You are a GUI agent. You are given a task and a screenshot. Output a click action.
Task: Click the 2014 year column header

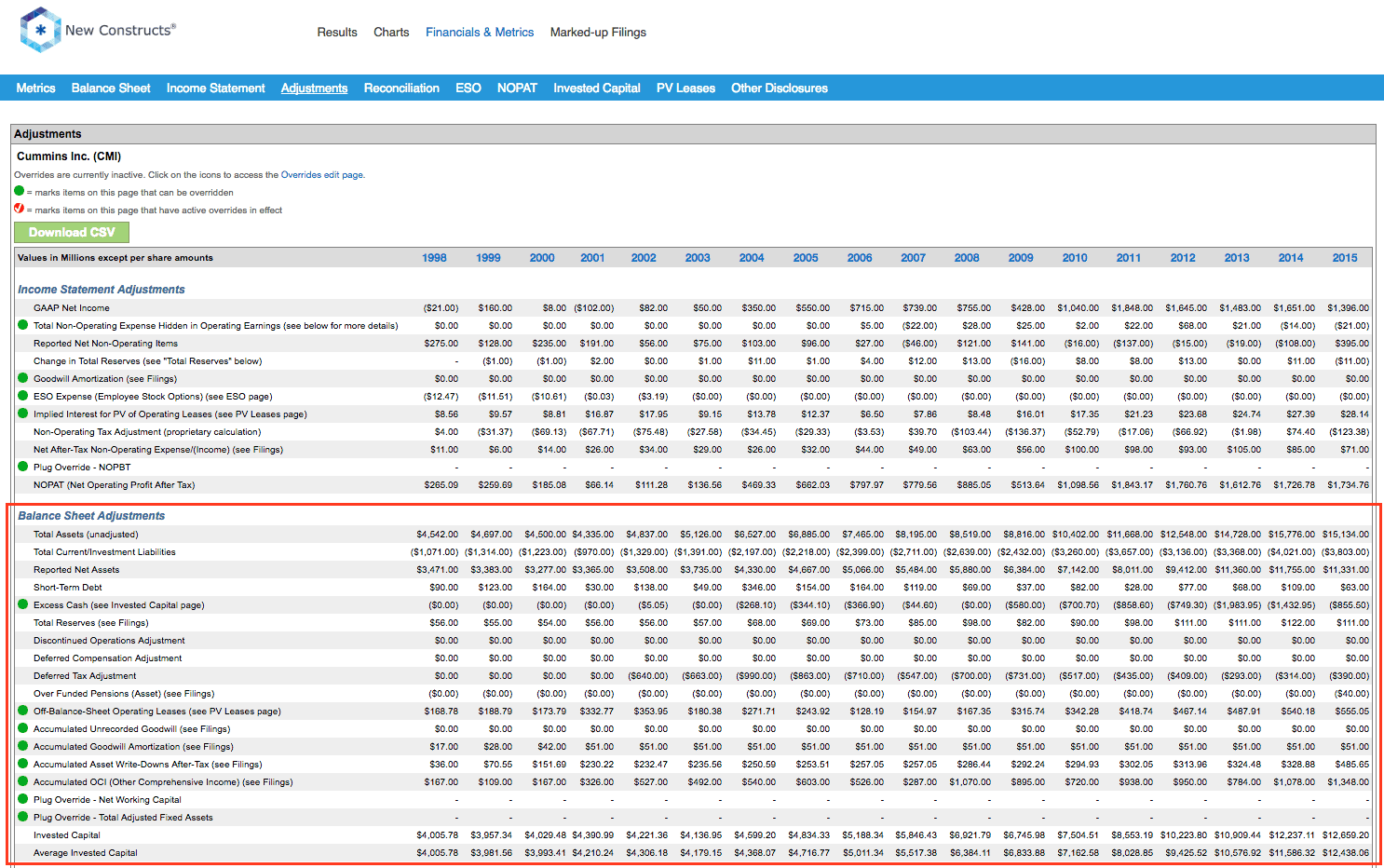pyautogui.click(x=1291, y=258)
